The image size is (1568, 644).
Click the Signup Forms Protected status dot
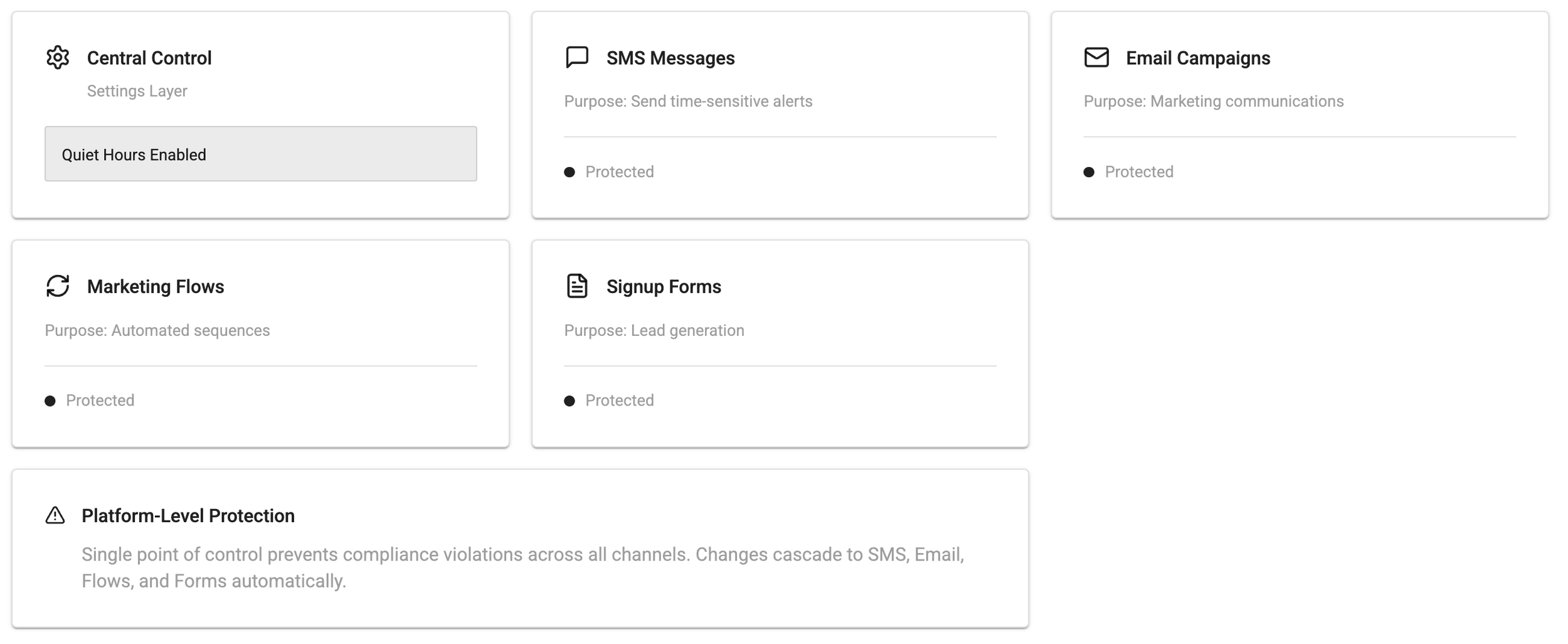pyautogui.click(x=569, y=401)
